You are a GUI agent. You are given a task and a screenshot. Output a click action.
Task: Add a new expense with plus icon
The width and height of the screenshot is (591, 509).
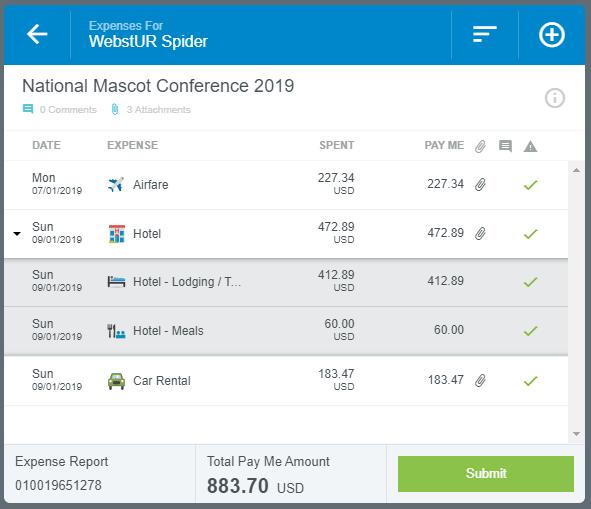click(551, 35)
